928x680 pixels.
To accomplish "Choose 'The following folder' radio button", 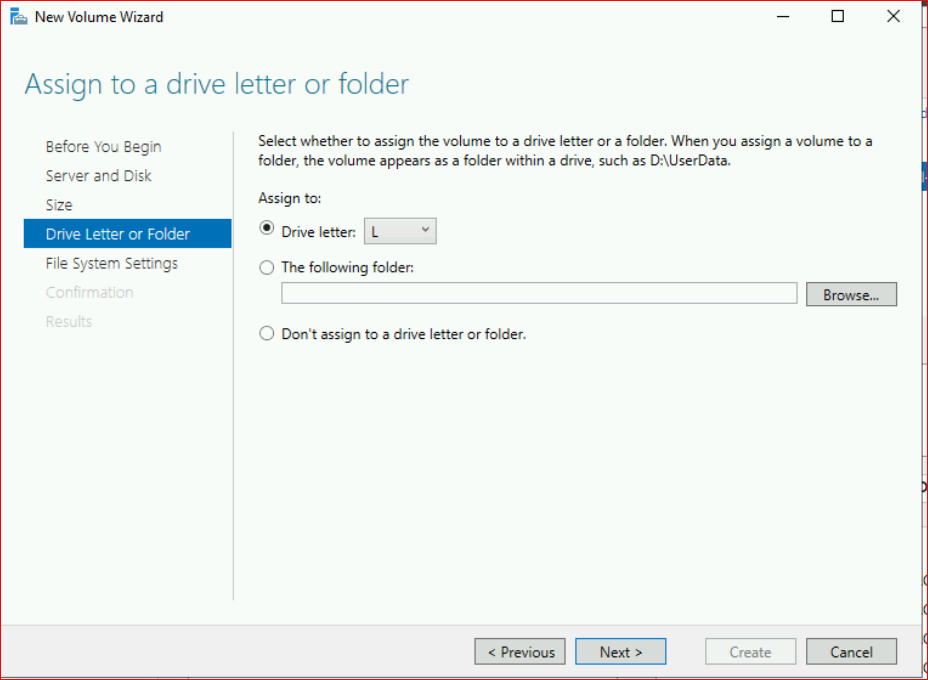I will point(267,268).
